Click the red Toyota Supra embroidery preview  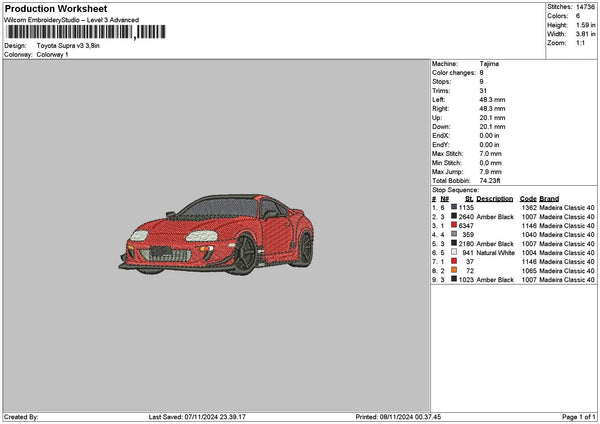216,234
